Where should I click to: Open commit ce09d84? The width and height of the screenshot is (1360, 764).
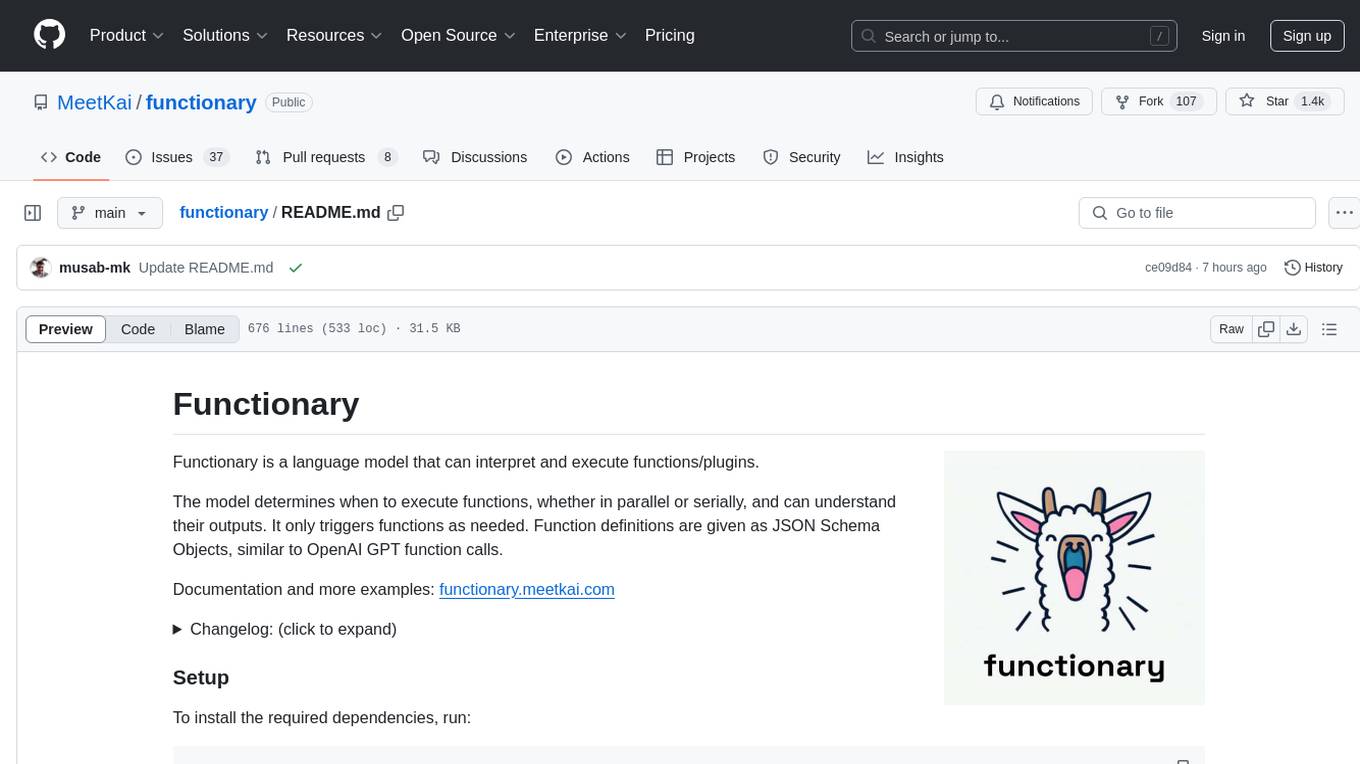(x=1168, y=267)
